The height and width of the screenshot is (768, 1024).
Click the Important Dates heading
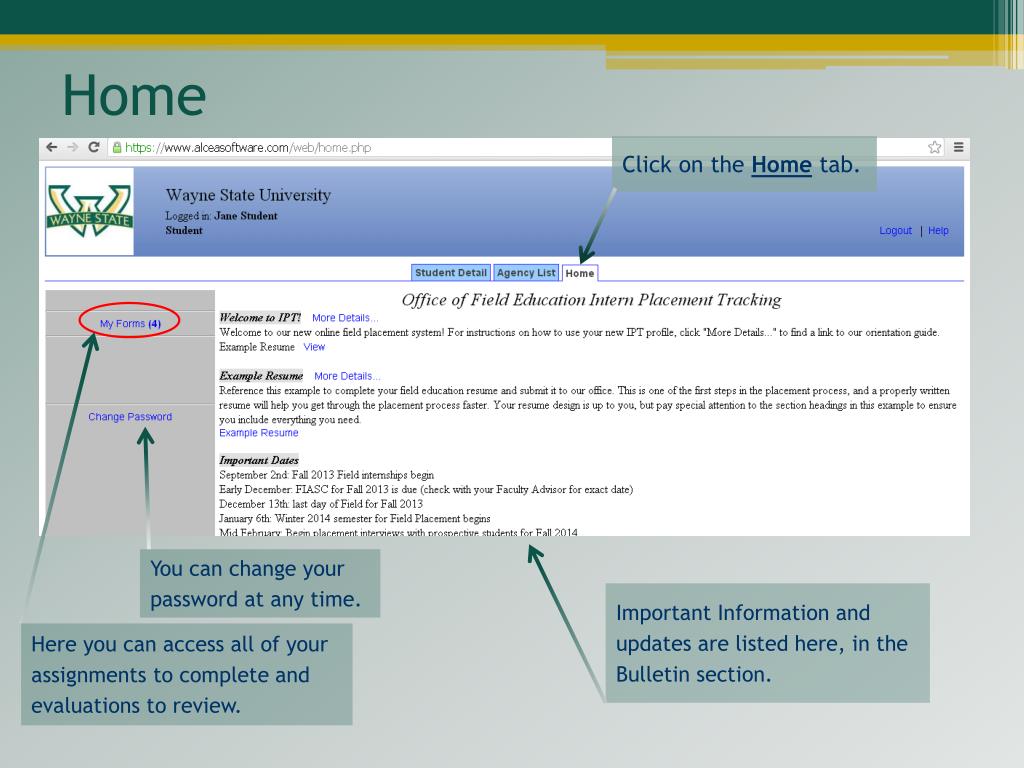[x=259, y=460]
